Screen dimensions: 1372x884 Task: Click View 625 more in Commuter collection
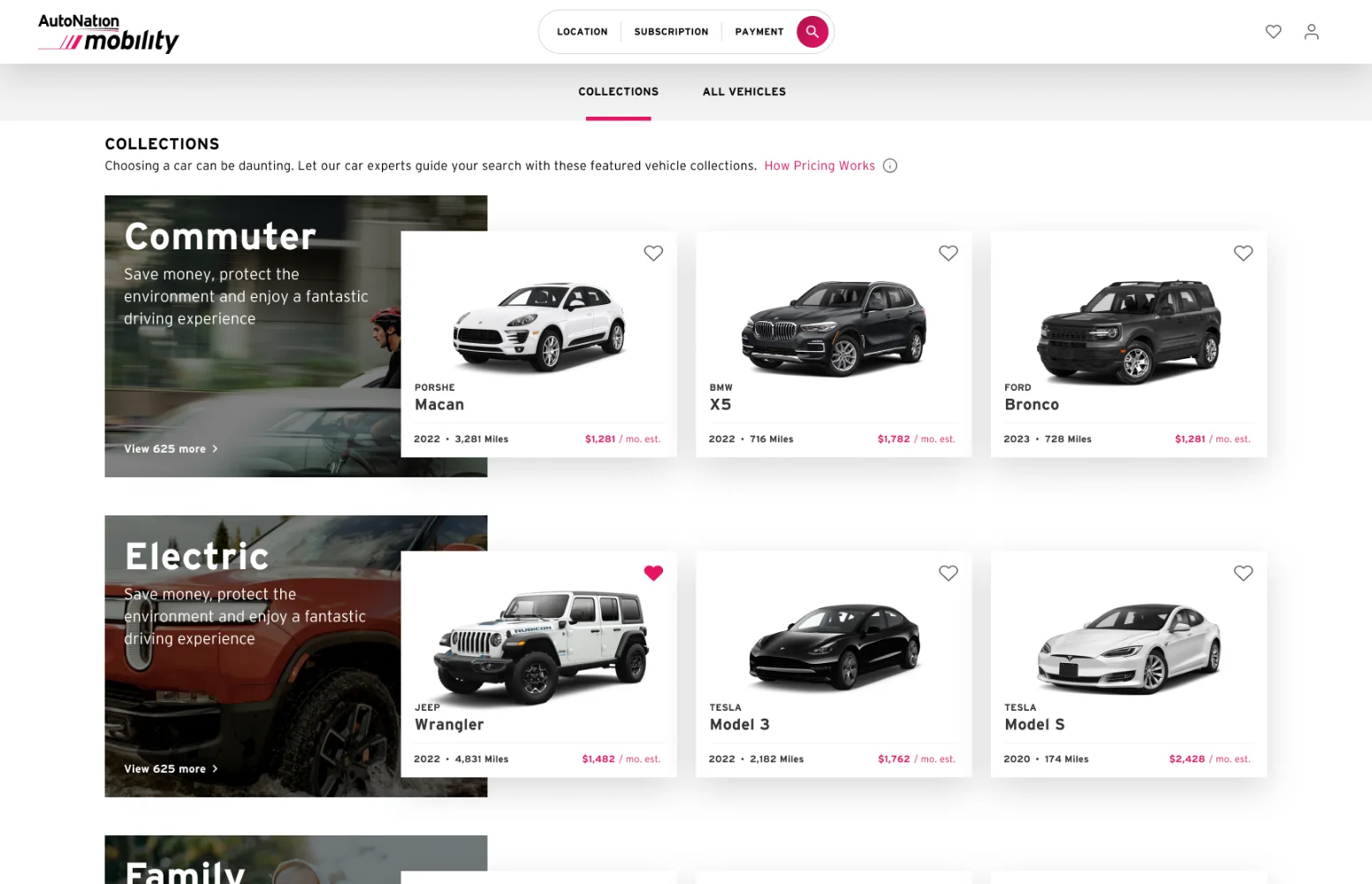click(164, 449)
